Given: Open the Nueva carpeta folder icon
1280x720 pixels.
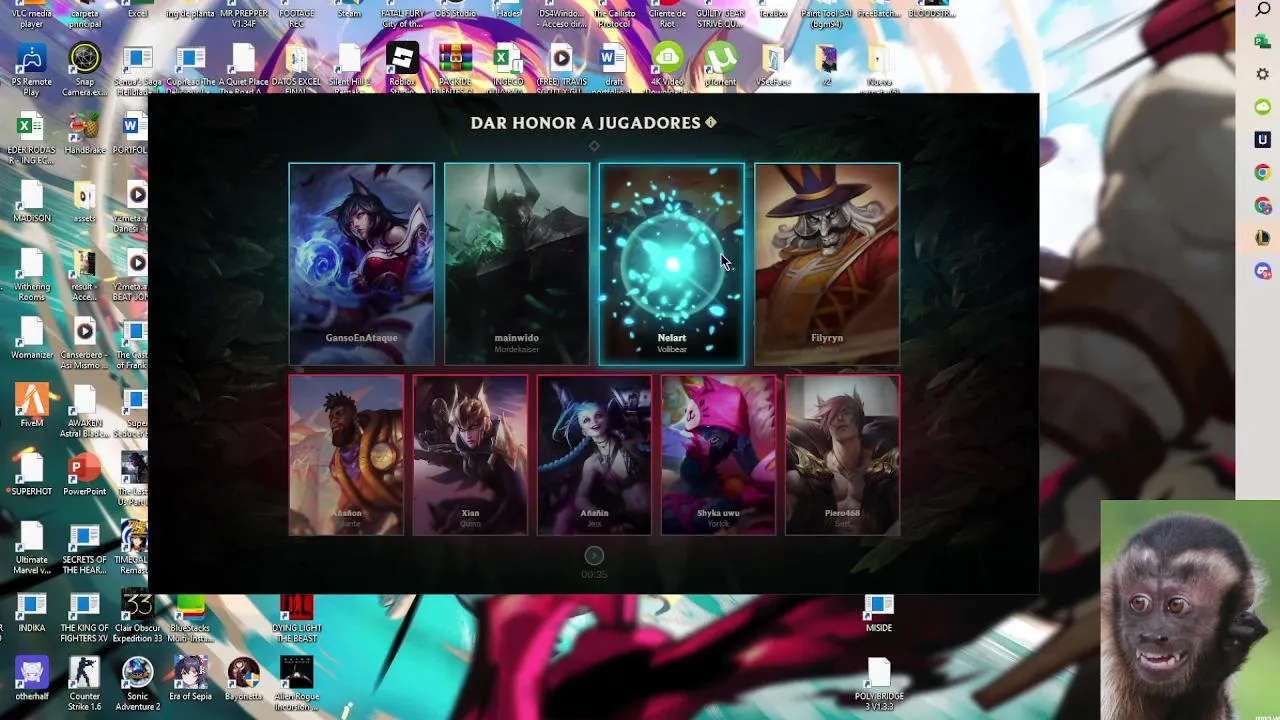Looking at the screenshot, I should point(879,69).
